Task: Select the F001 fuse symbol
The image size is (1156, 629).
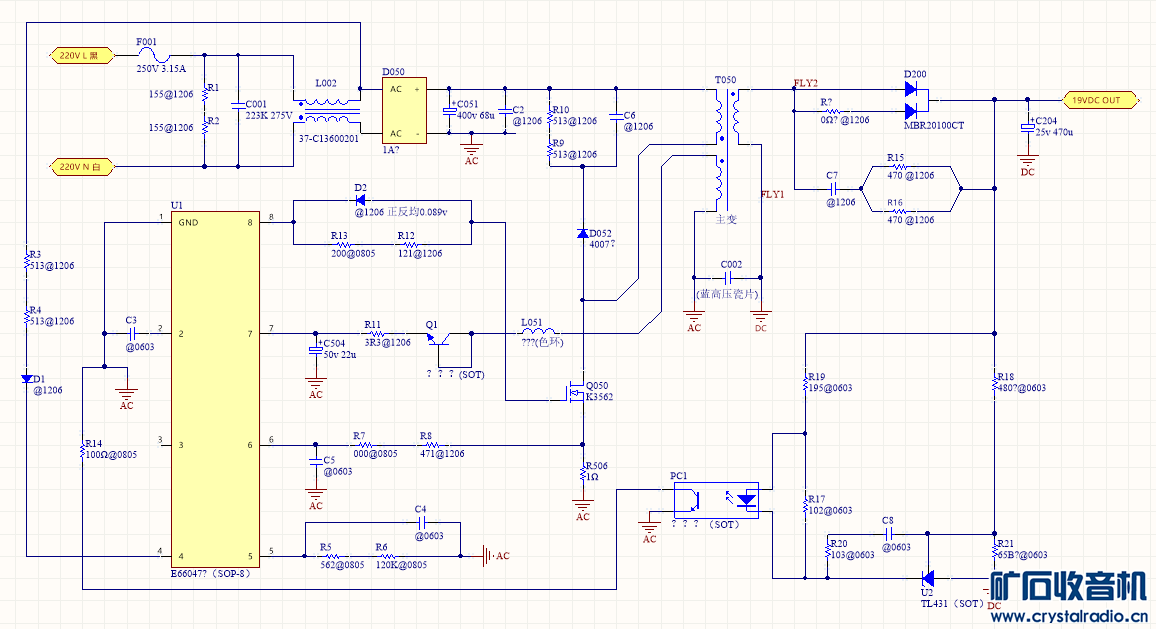Action: [x=155, y=56]
